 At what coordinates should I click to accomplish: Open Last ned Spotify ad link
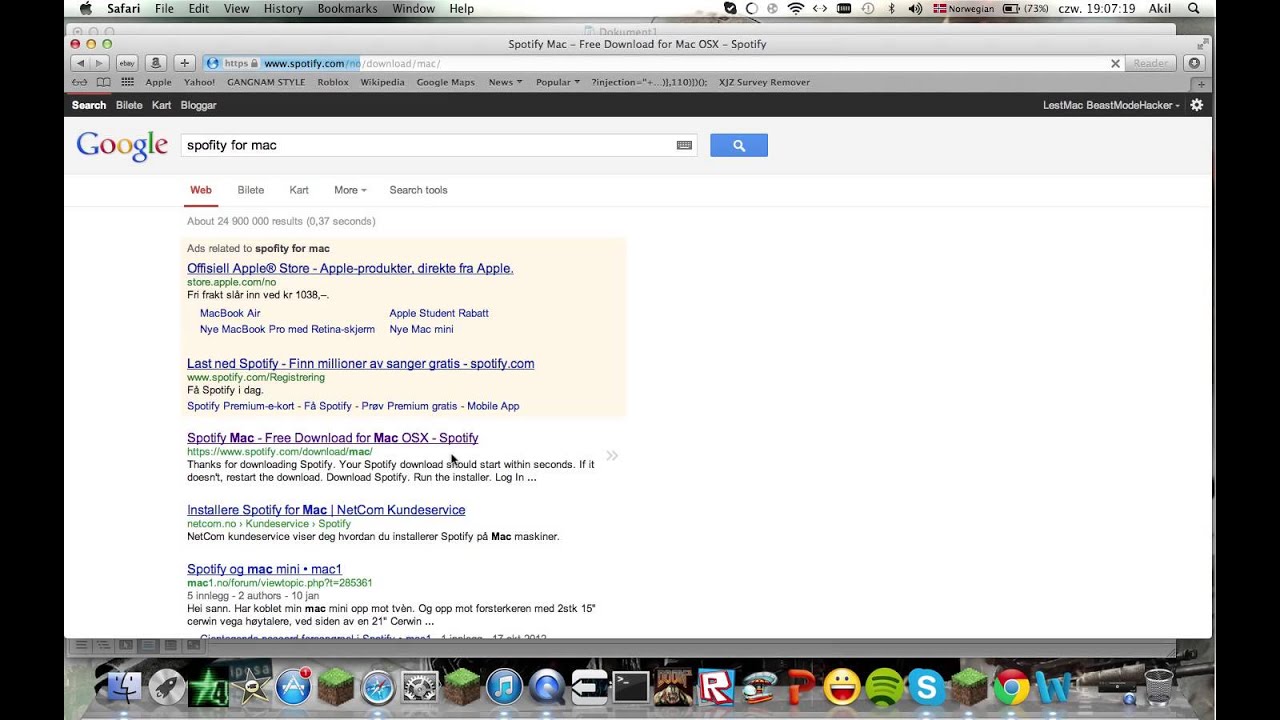[360, 364]
